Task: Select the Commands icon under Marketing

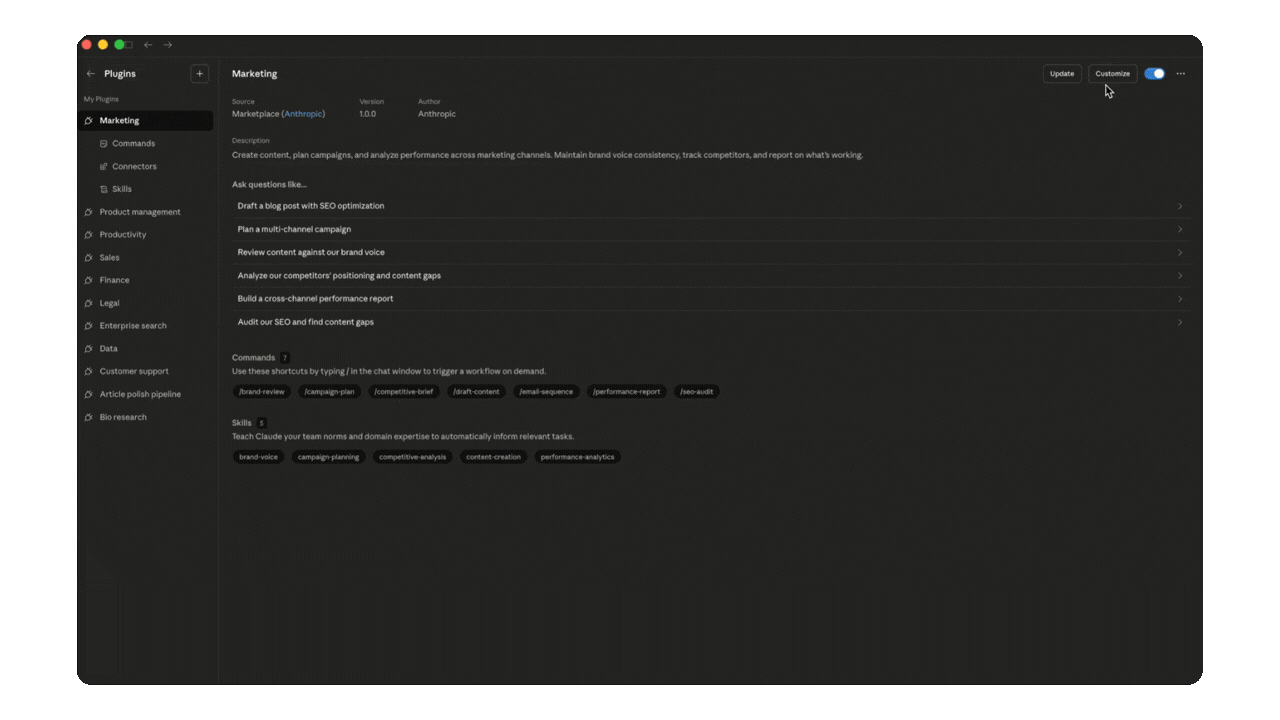Action: (x=104, y=143)
